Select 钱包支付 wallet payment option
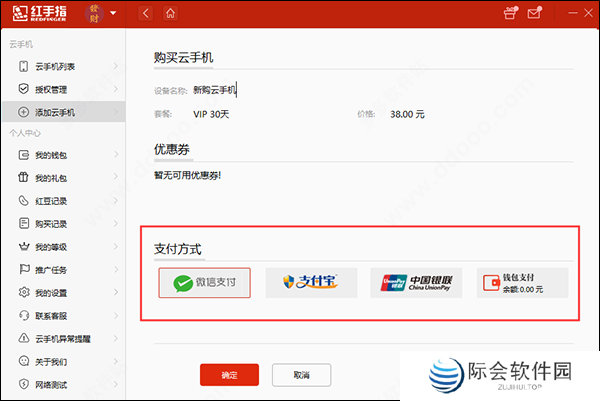The image size is (600, 401). [x=522, y=283]
